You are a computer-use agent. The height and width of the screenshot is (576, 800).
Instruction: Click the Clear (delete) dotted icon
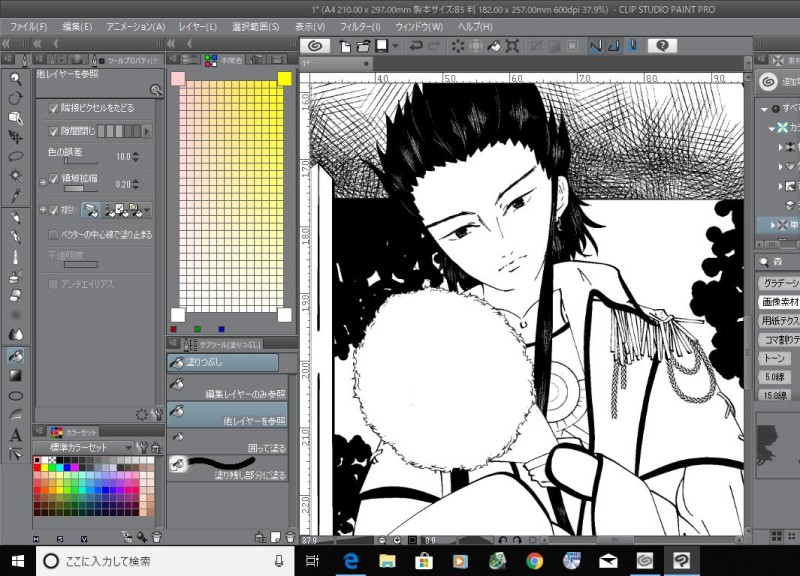pyautogui.click(x=458, y=46)
